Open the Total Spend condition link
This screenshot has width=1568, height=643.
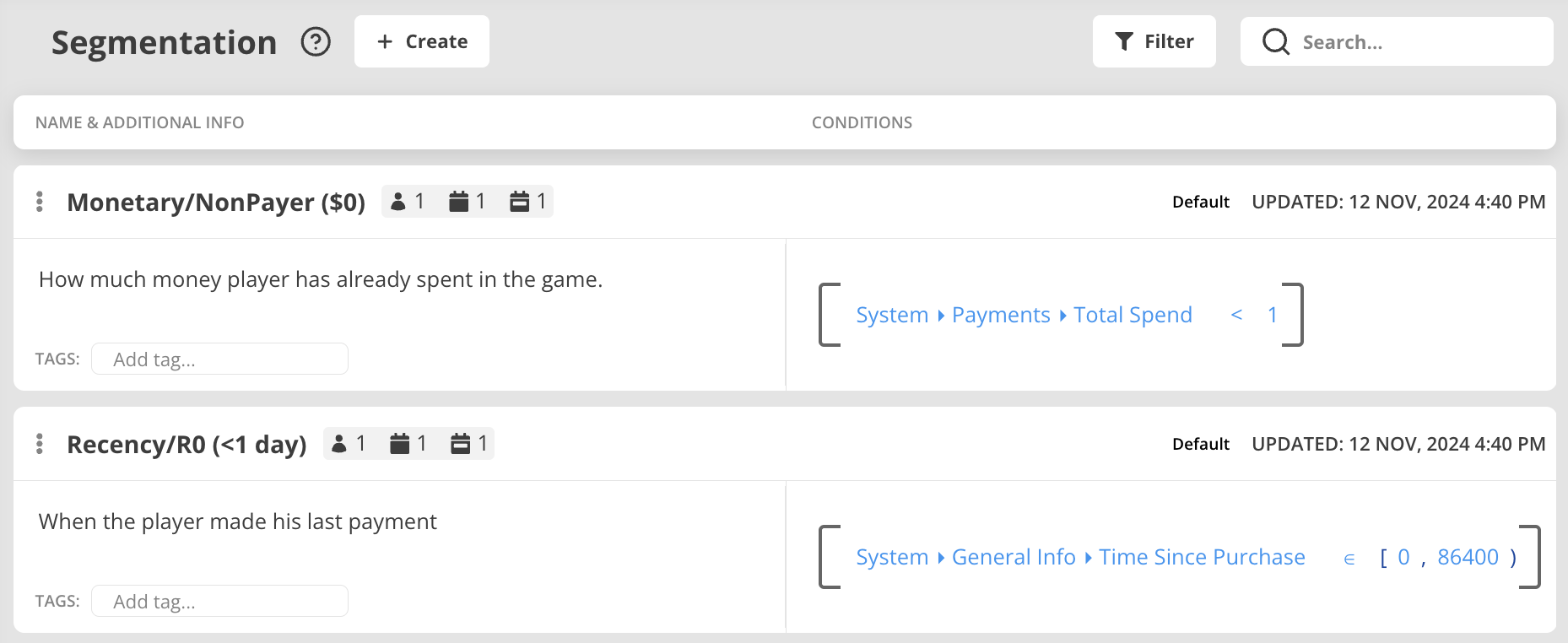[1133, 315]
